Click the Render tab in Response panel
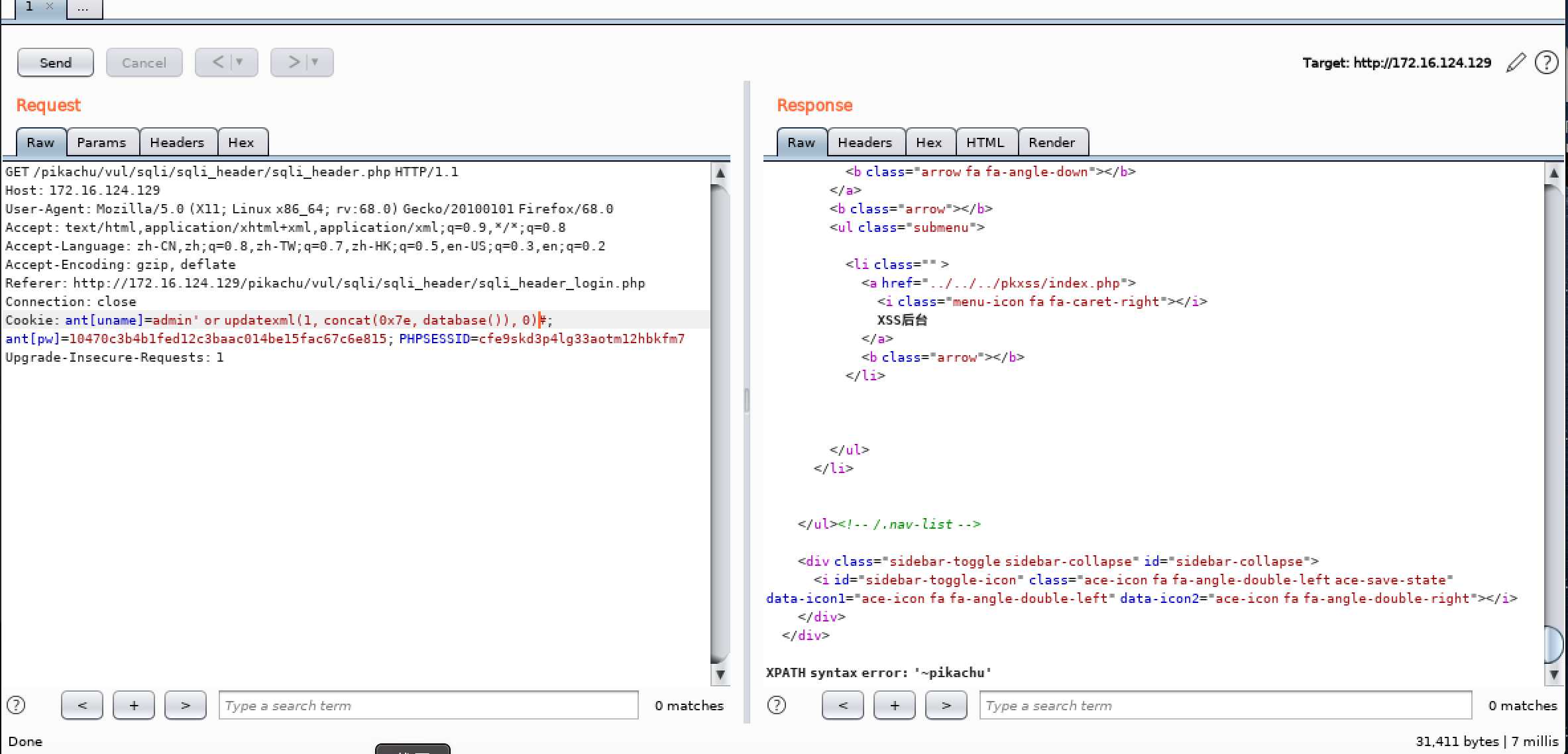The height and width of the screenshot is (754, 1568). pyautogui.click(x=1051, y=142)
